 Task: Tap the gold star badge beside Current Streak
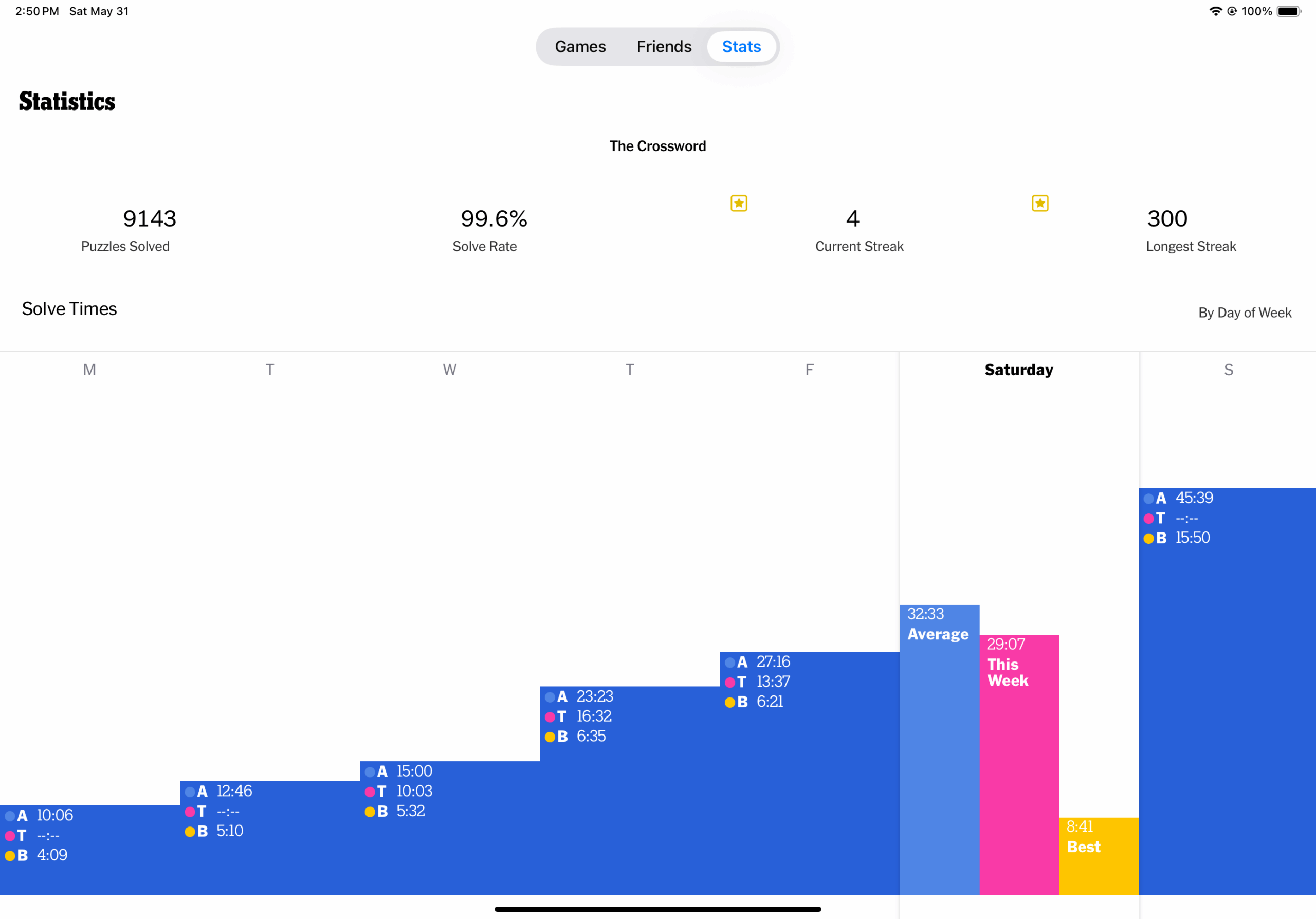point(739,204)
